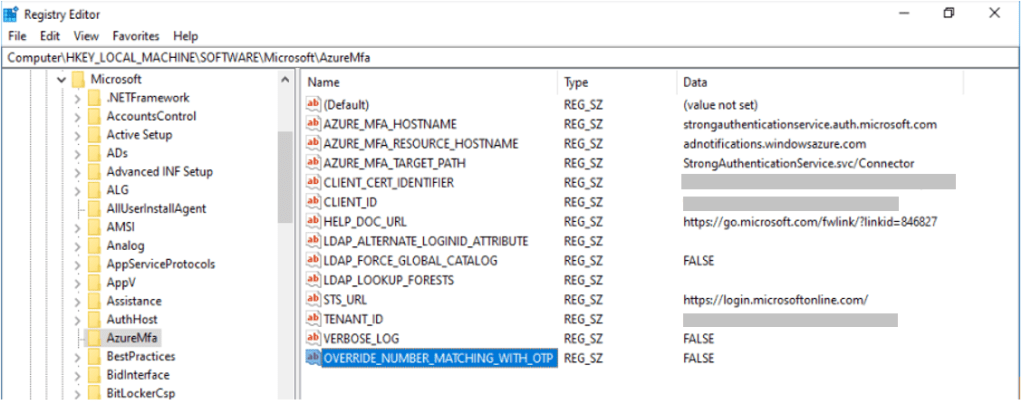Select the AZURE_MFA_HOSTNAME string value icon

(314, 124)
